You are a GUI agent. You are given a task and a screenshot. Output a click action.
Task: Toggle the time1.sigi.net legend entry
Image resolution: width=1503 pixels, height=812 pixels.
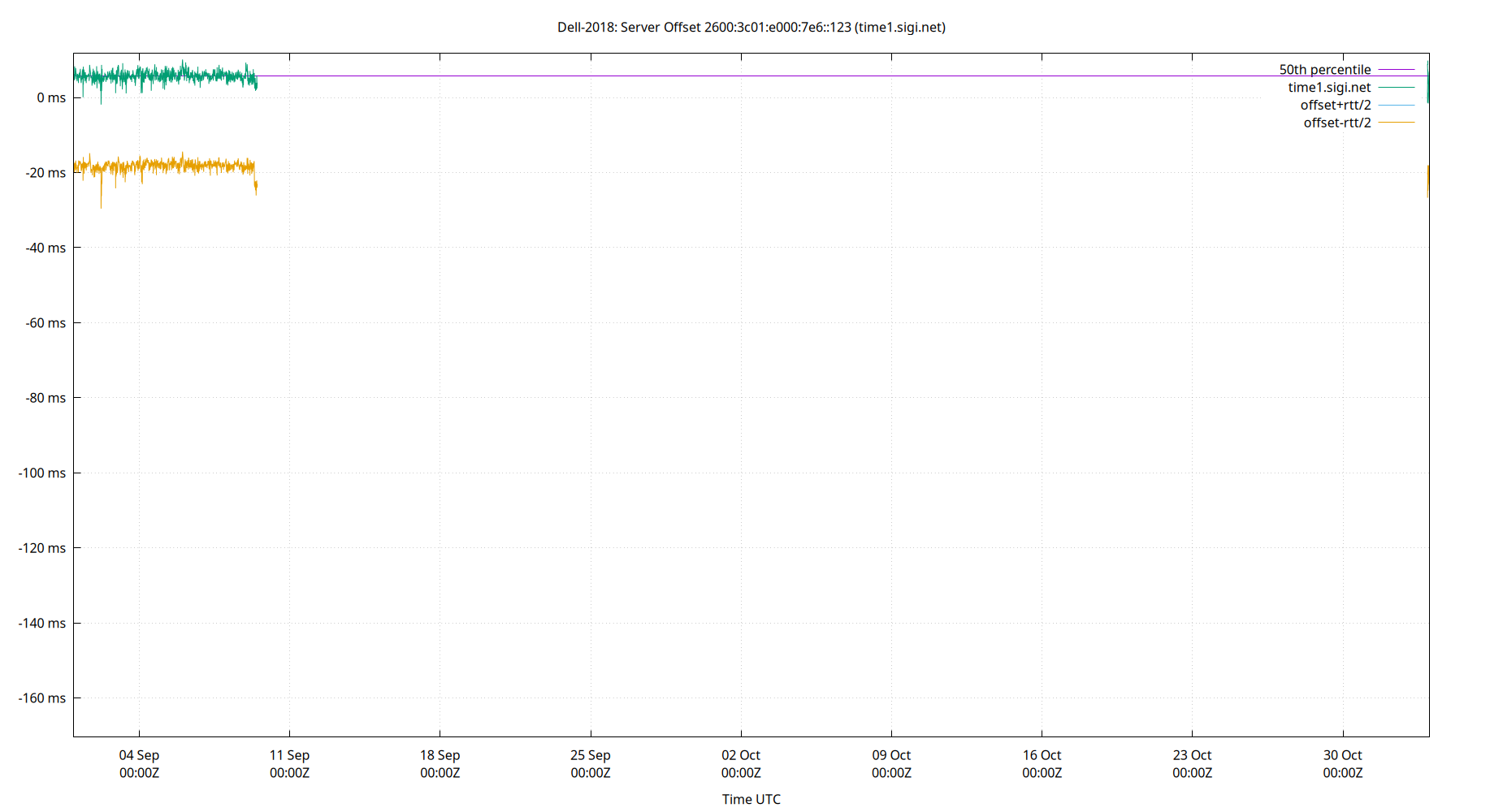click(x=1330, y=87)
